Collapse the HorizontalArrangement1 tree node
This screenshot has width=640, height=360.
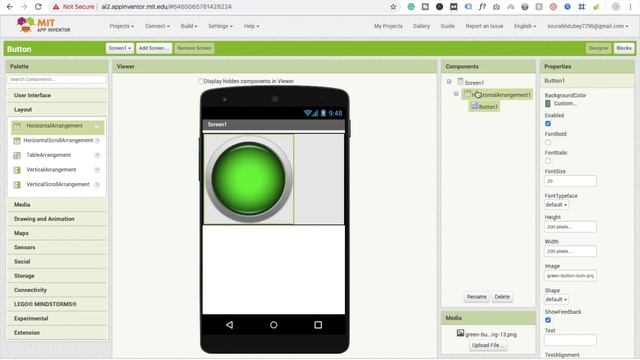[x=456, y=94]
